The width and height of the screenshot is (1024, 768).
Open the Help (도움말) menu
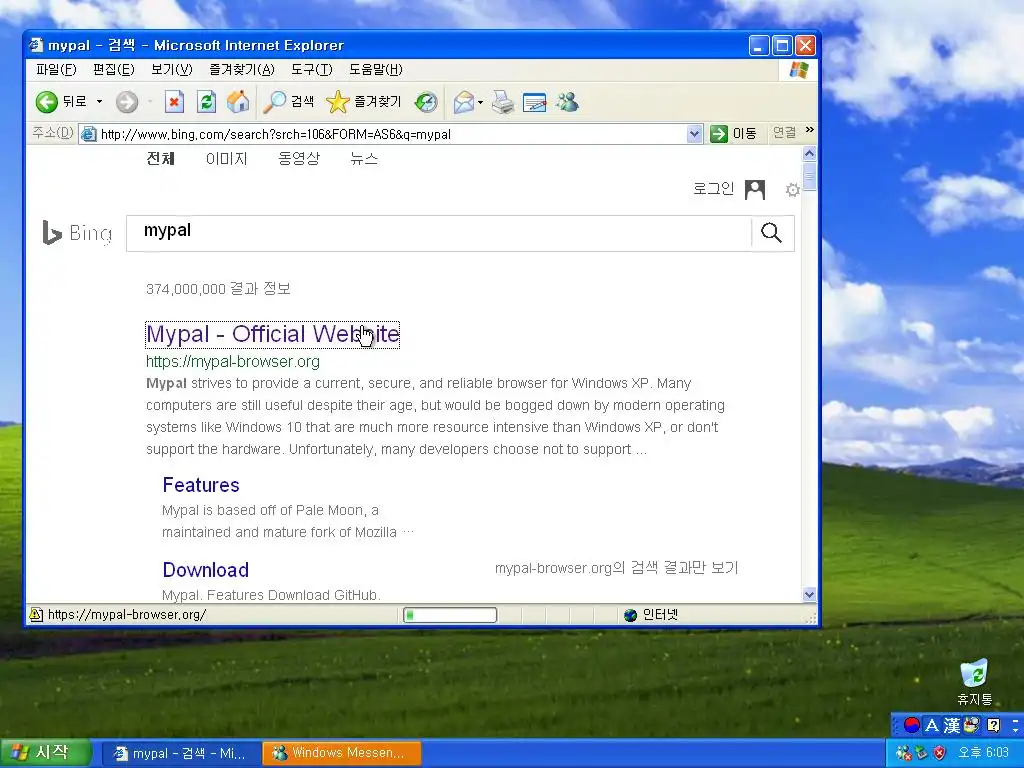pyautogui.click(x=376, y=69)
